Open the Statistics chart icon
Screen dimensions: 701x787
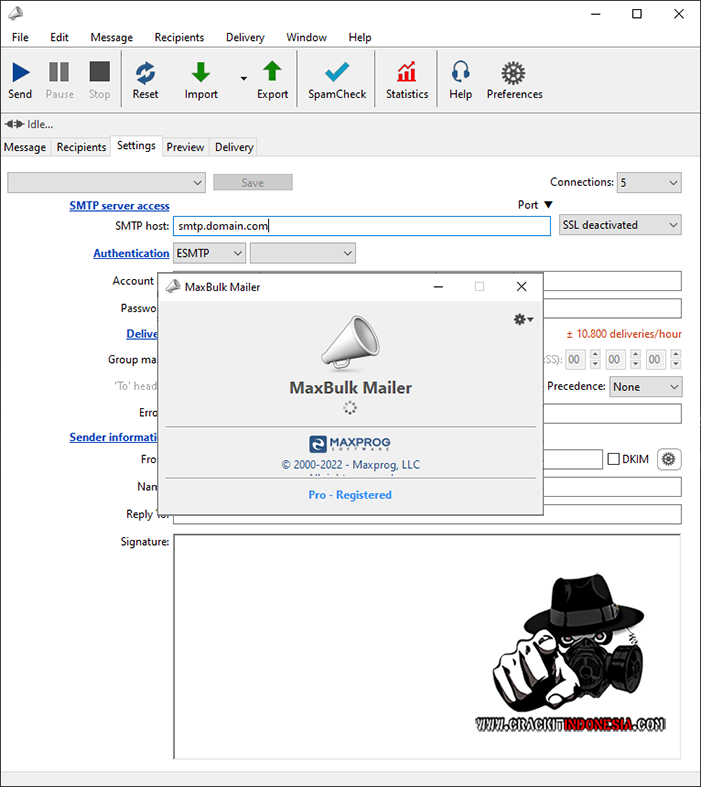pos(407,73)
